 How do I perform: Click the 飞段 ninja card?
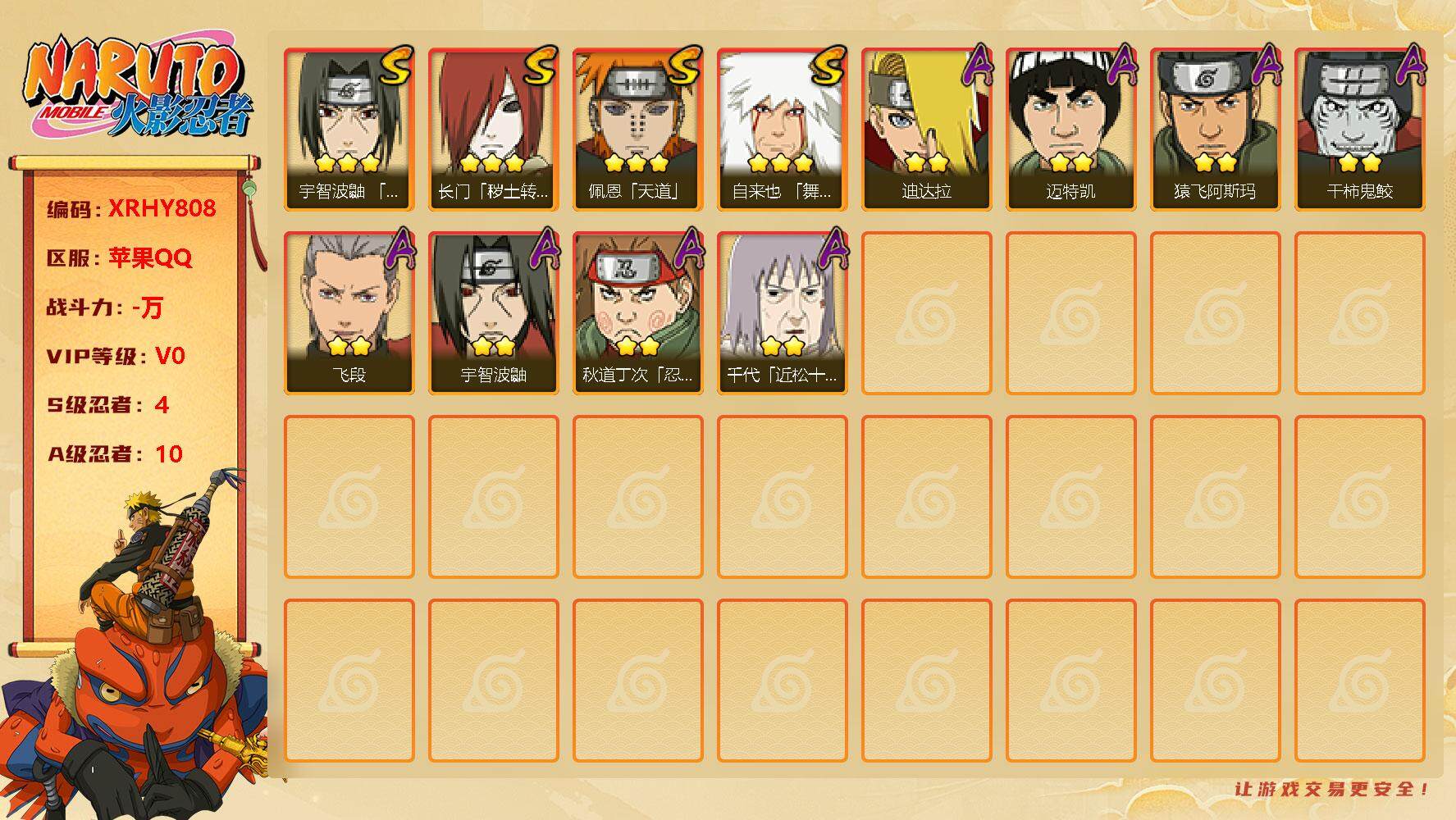coord(349,313)
